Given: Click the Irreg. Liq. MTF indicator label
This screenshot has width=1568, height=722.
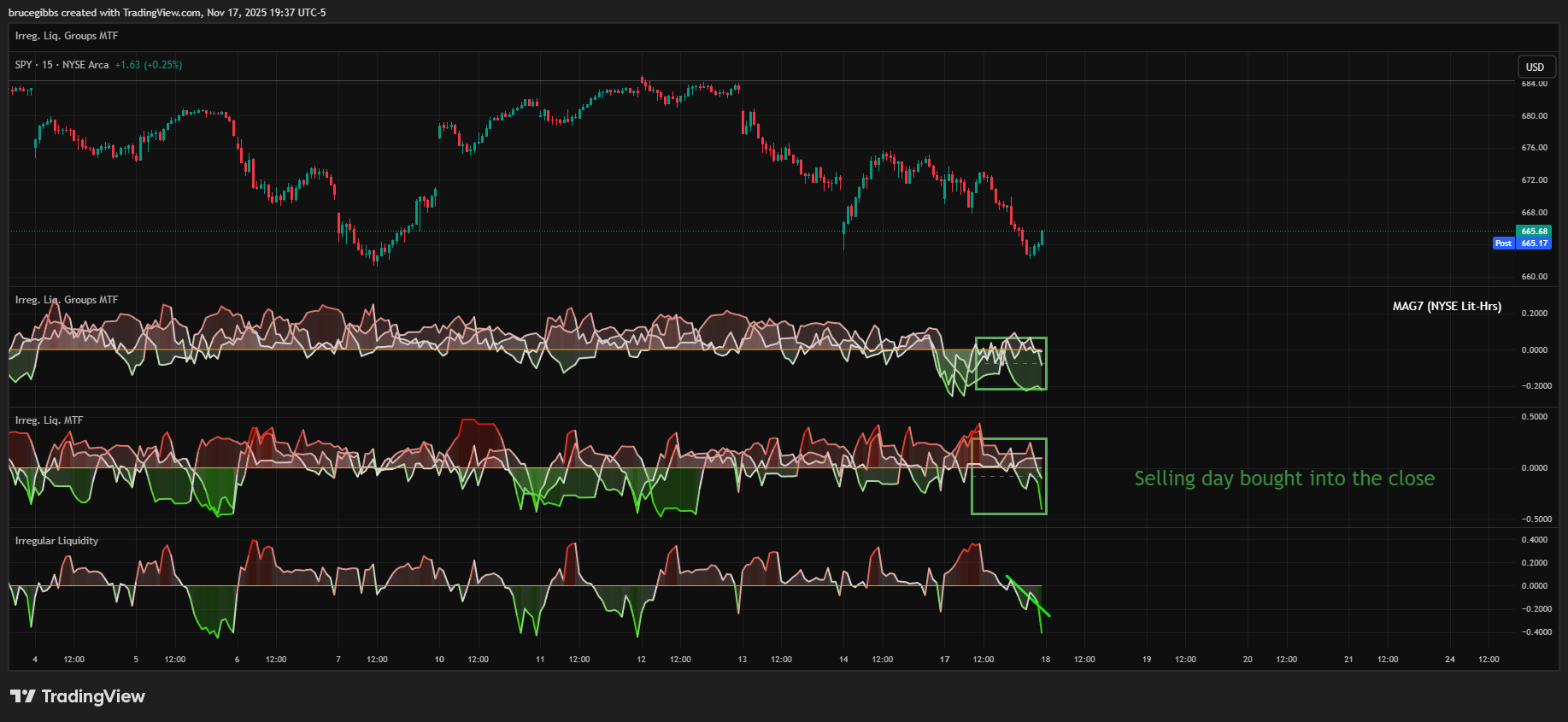Looking at the screenshot, I should pyautogui.click(x=49, y=420).
